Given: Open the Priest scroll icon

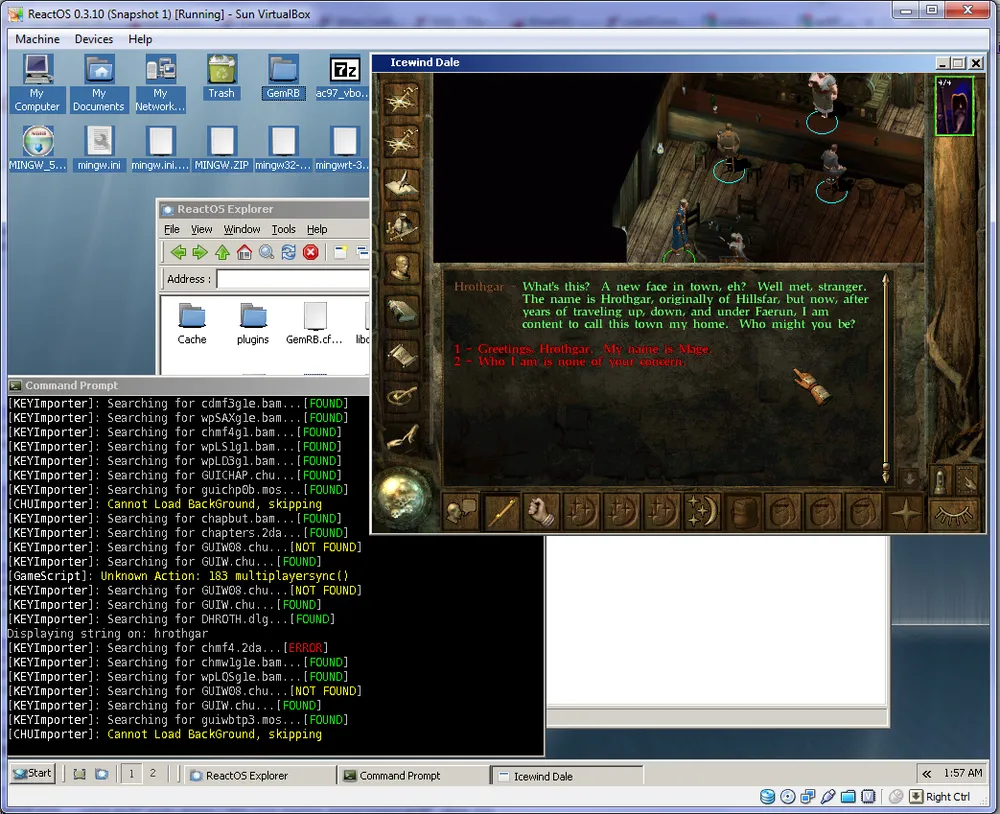Looking at the screenshot, I should pyautogui.click(x=402, y=355).
